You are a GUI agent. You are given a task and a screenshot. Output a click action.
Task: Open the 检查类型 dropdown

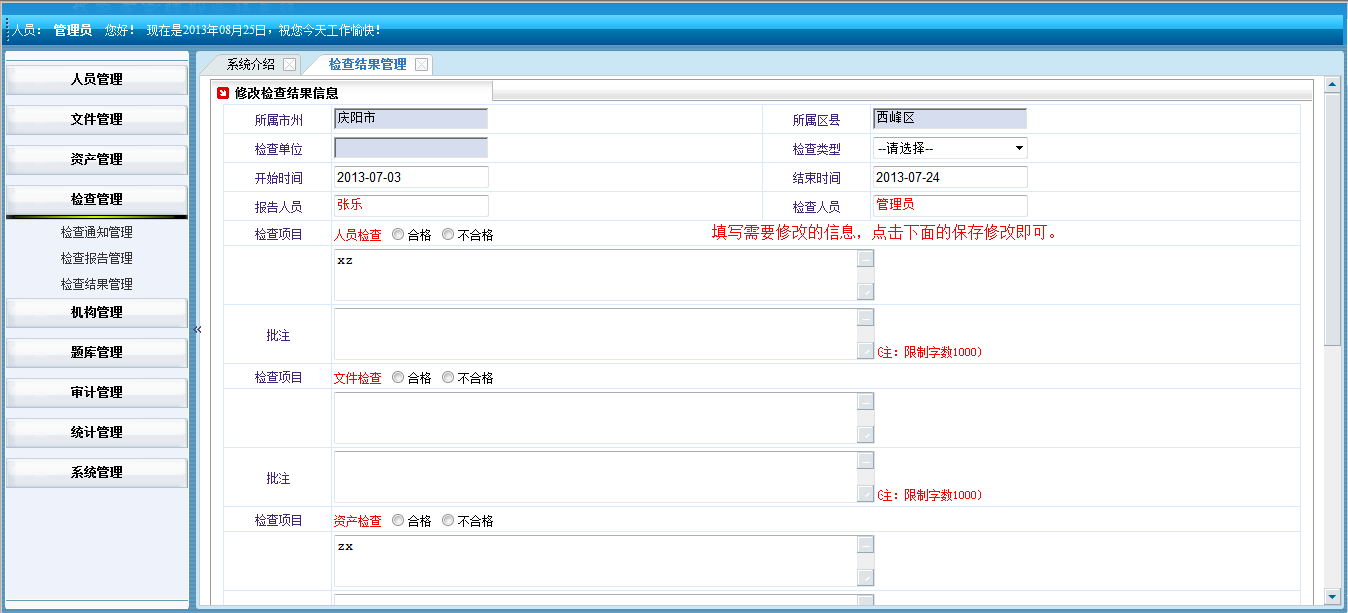click(950, 148)
